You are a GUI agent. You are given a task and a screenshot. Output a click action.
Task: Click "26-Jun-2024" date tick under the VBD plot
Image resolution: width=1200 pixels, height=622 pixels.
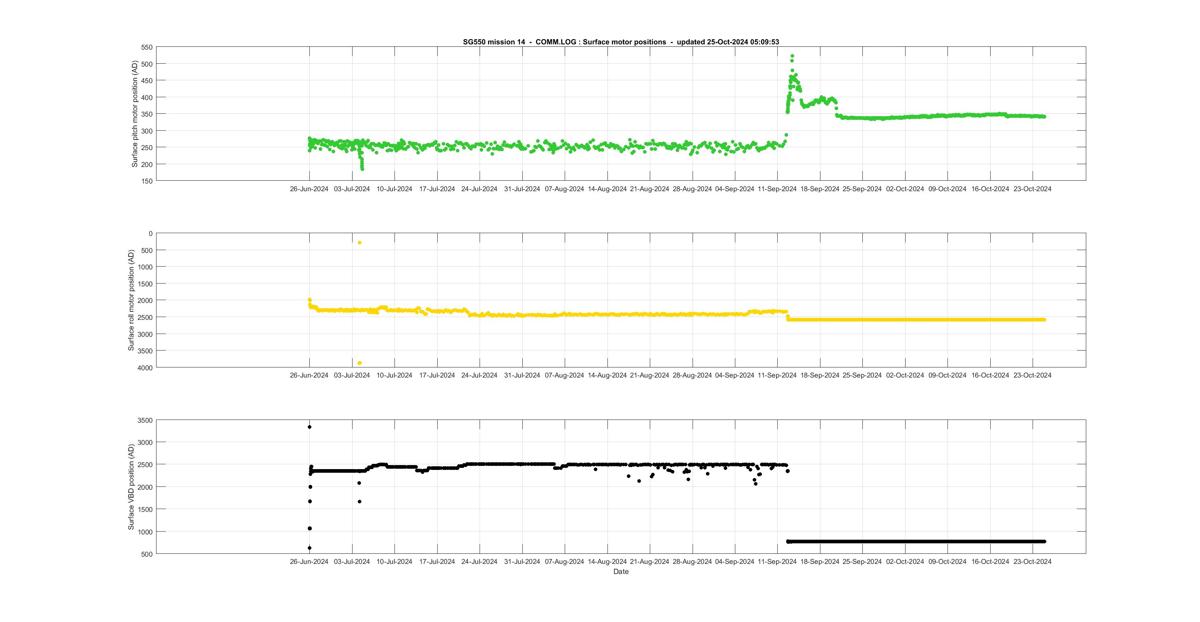click(309, 561)
